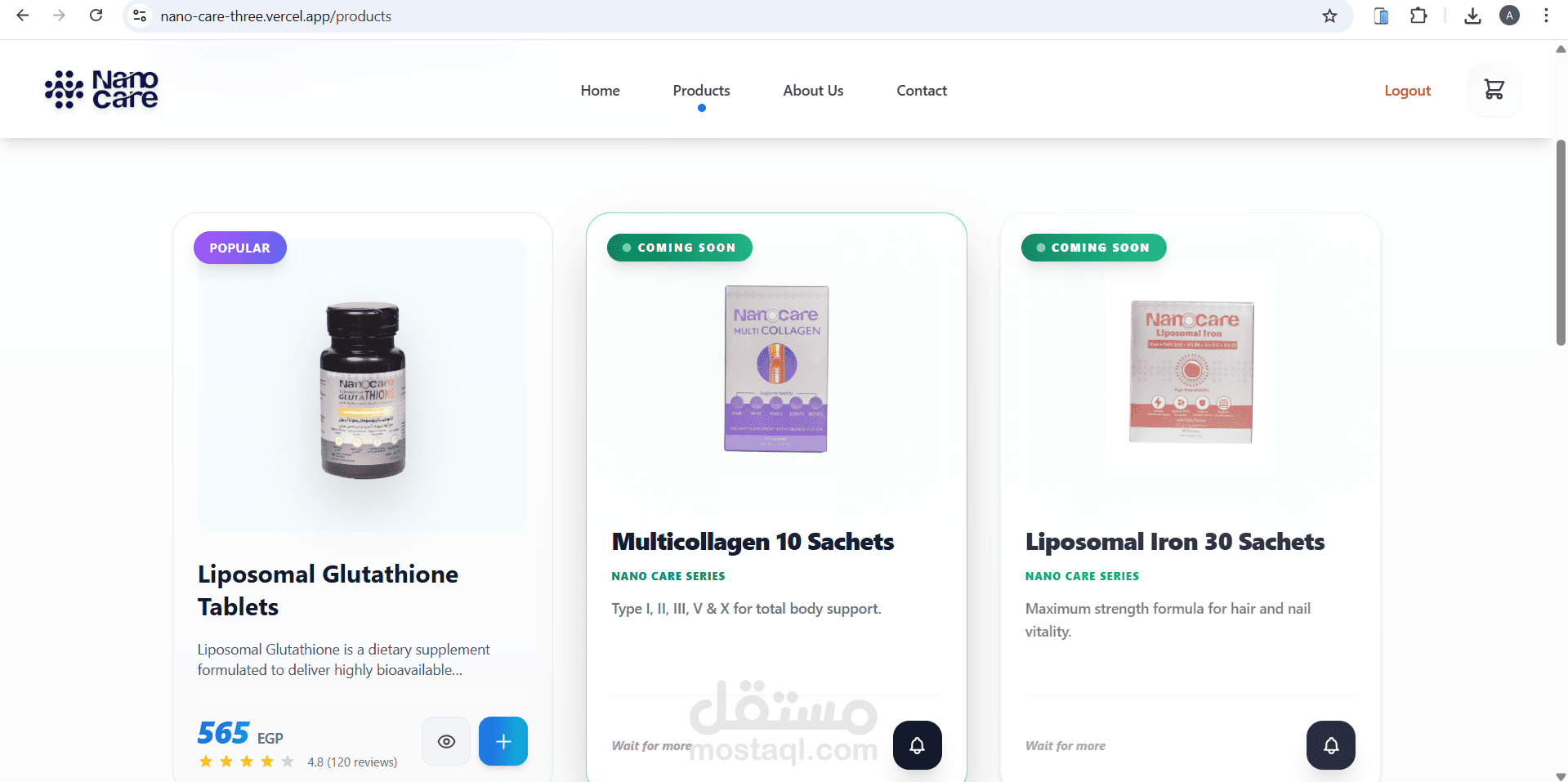This screenshot has width=1568, height=782.
Task: Click the Nano Care logo
Action: tap(101, 90)
